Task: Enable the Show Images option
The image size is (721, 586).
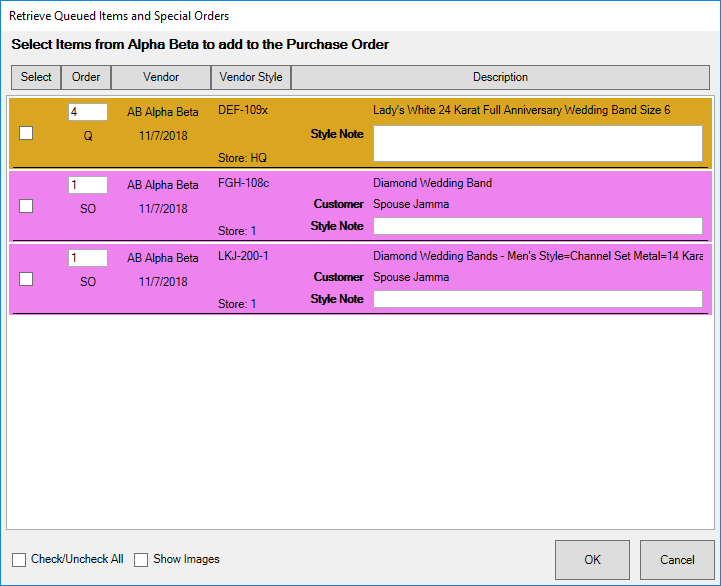Action: [141, 560]
